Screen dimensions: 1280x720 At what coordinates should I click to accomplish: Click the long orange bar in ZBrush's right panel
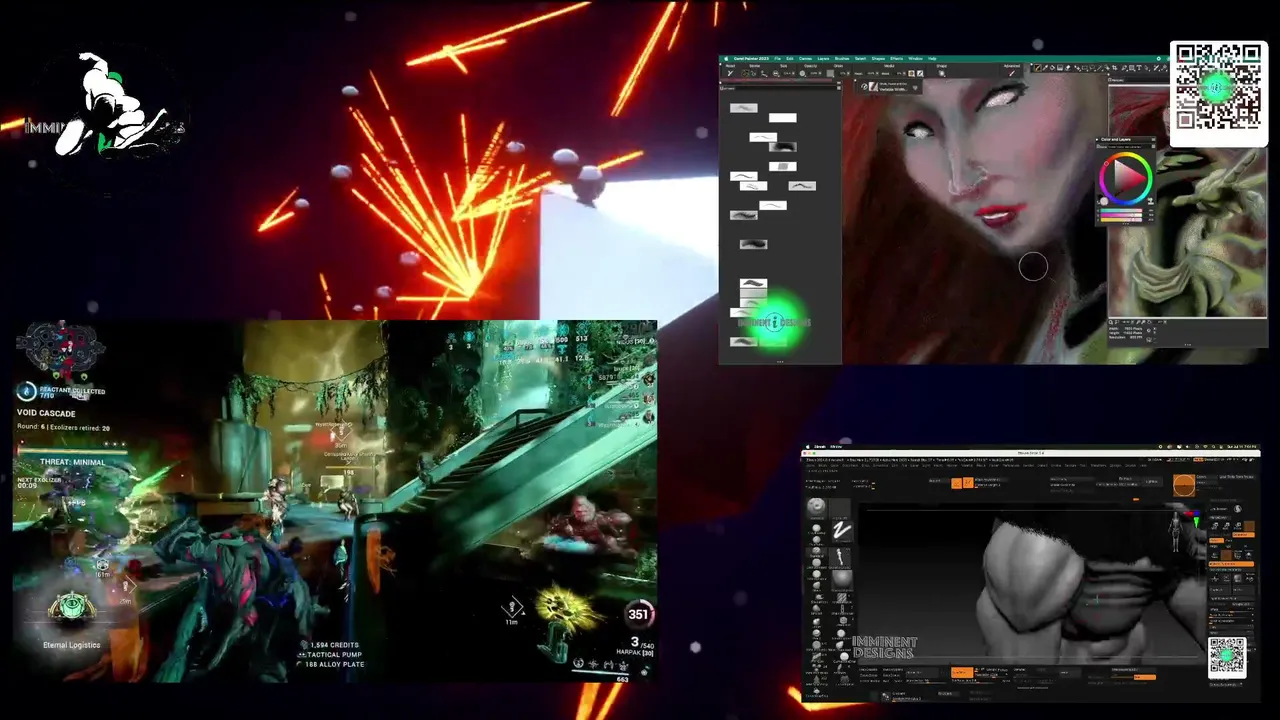click(1233, 565)
